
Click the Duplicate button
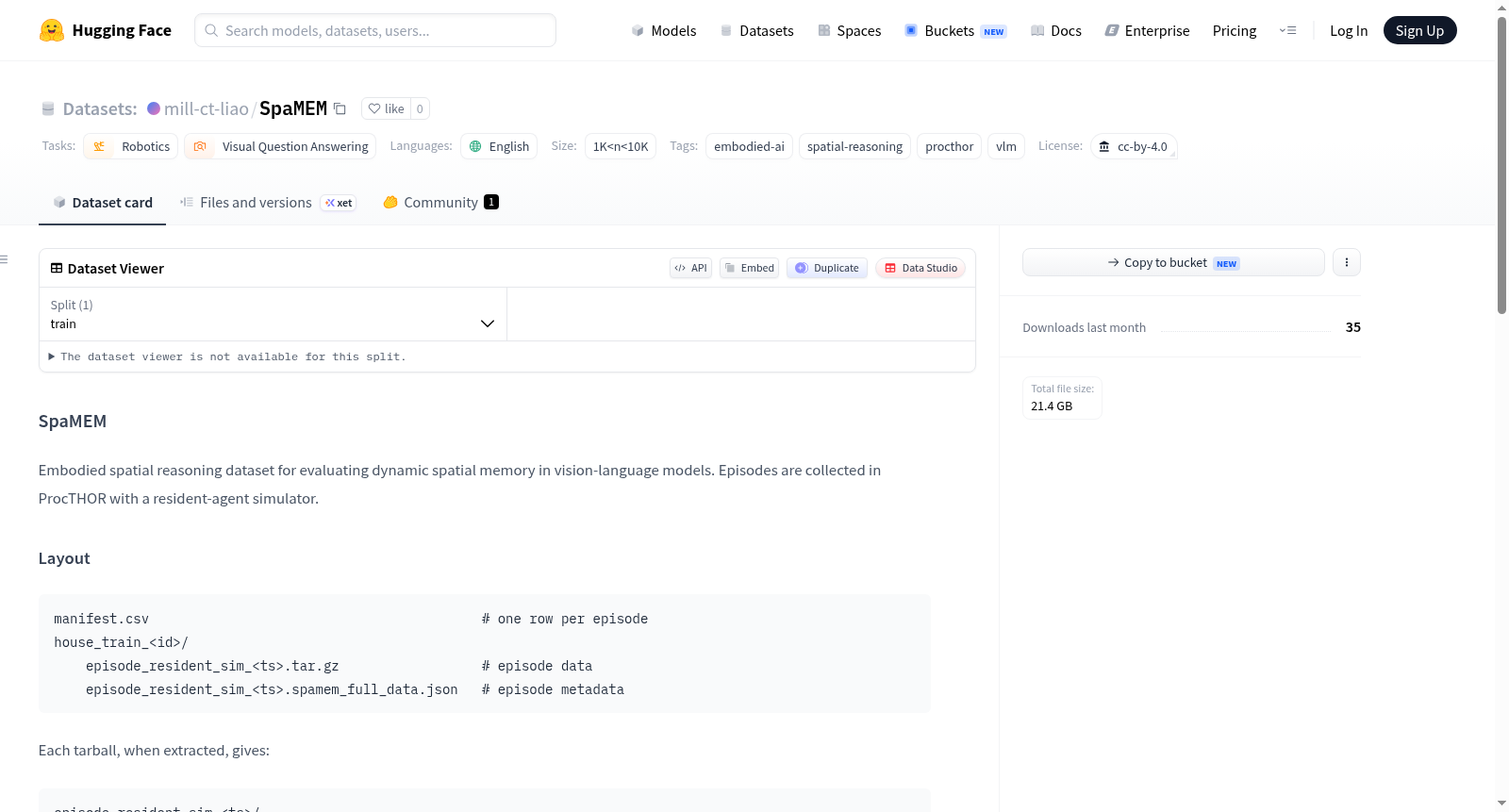[x=827, y=268]
